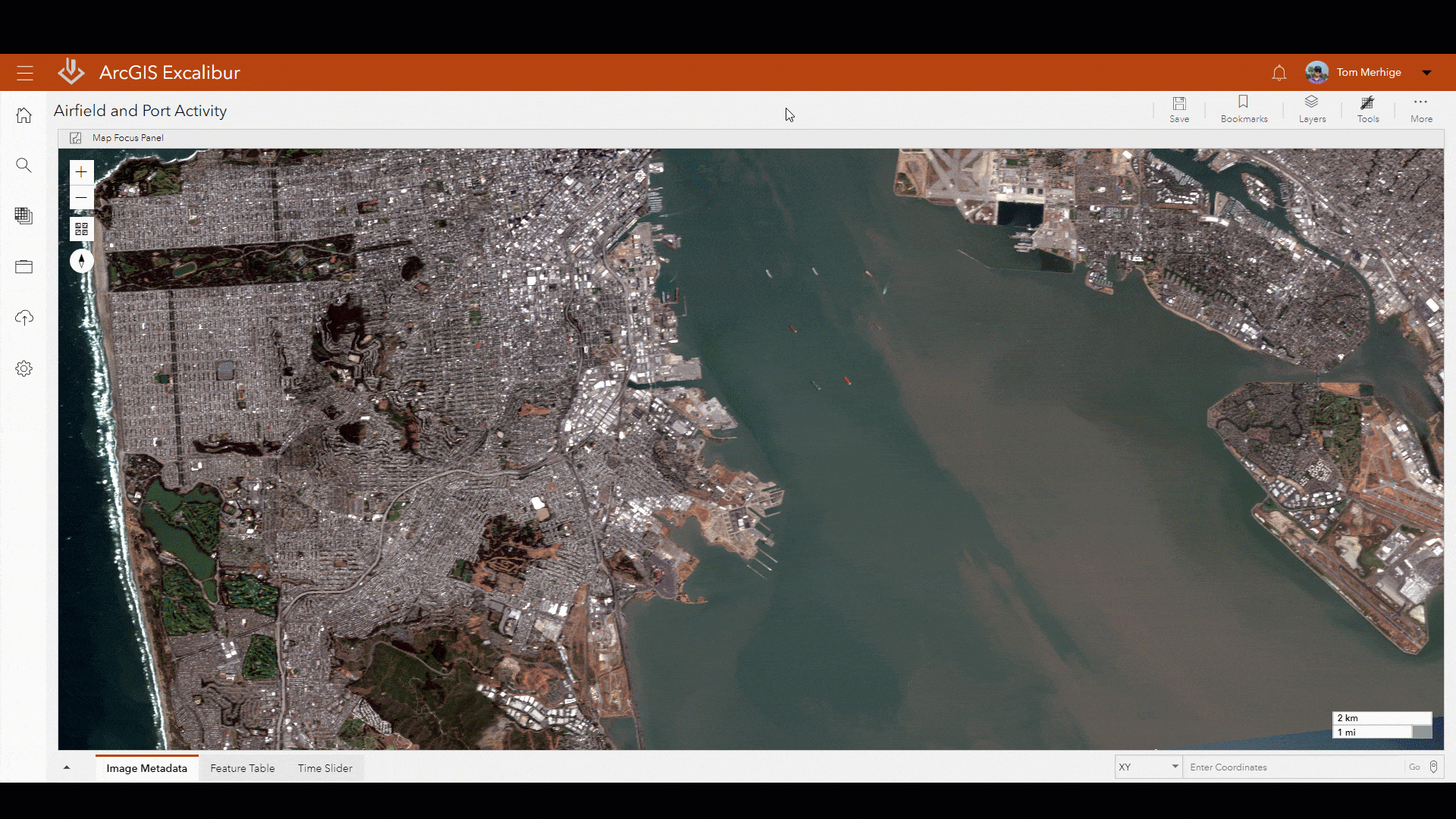This screenshot has height=819, width=1456.
Task: Click the Home icon in sidebar
Action: point(24,115)
